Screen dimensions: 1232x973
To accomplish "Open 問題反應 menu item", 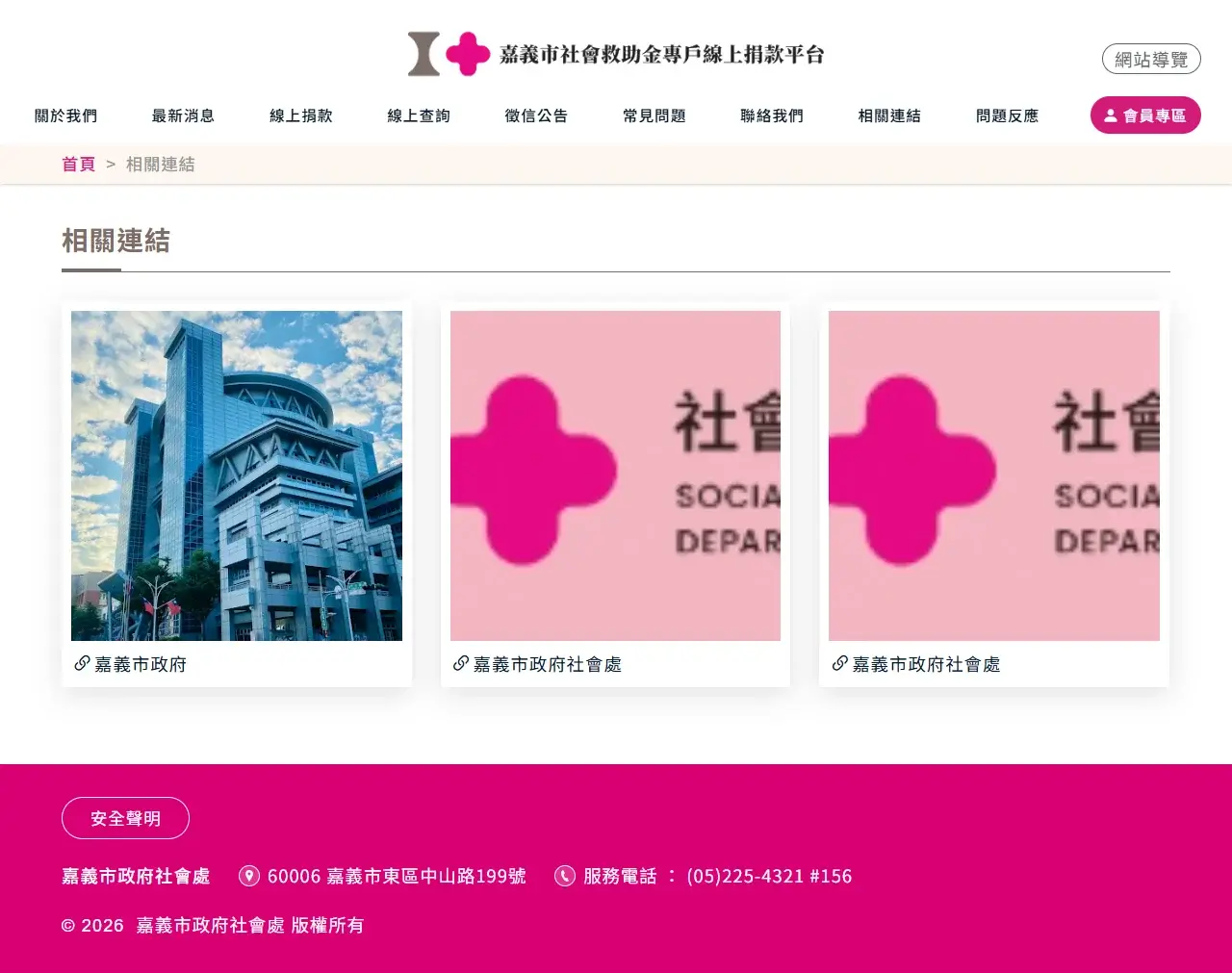I will point(1008,115).
